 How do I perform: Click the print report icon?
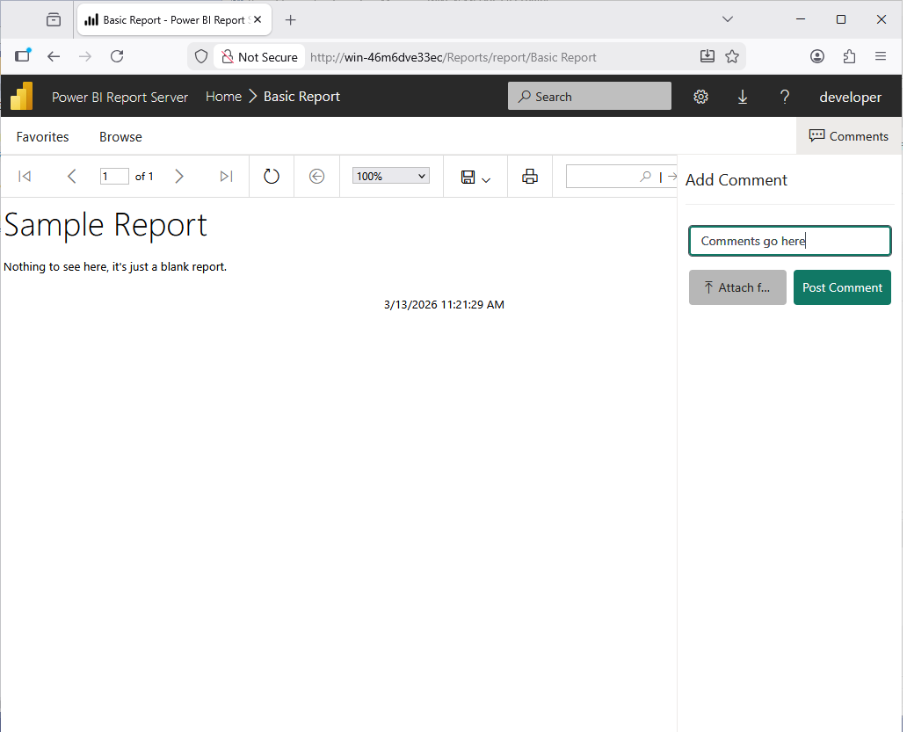530,177
